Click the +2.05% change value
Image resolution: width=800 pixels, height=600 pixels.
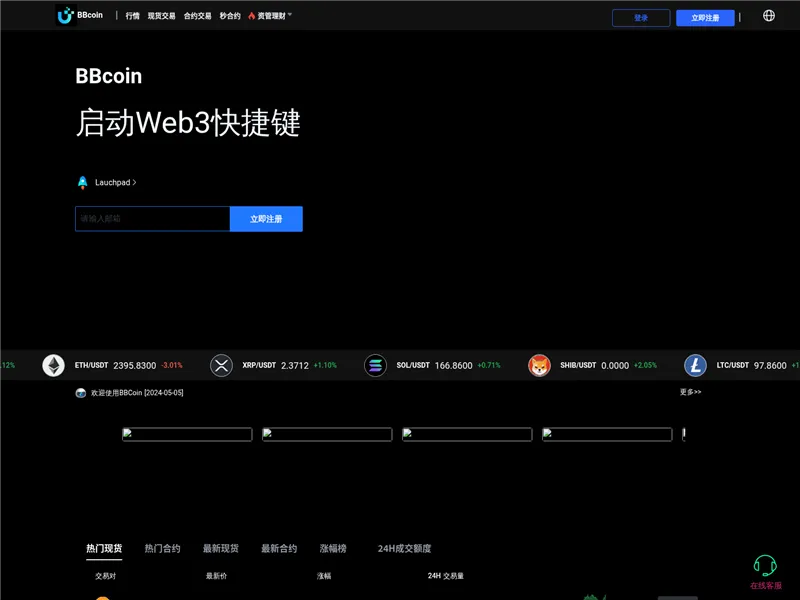645,365
